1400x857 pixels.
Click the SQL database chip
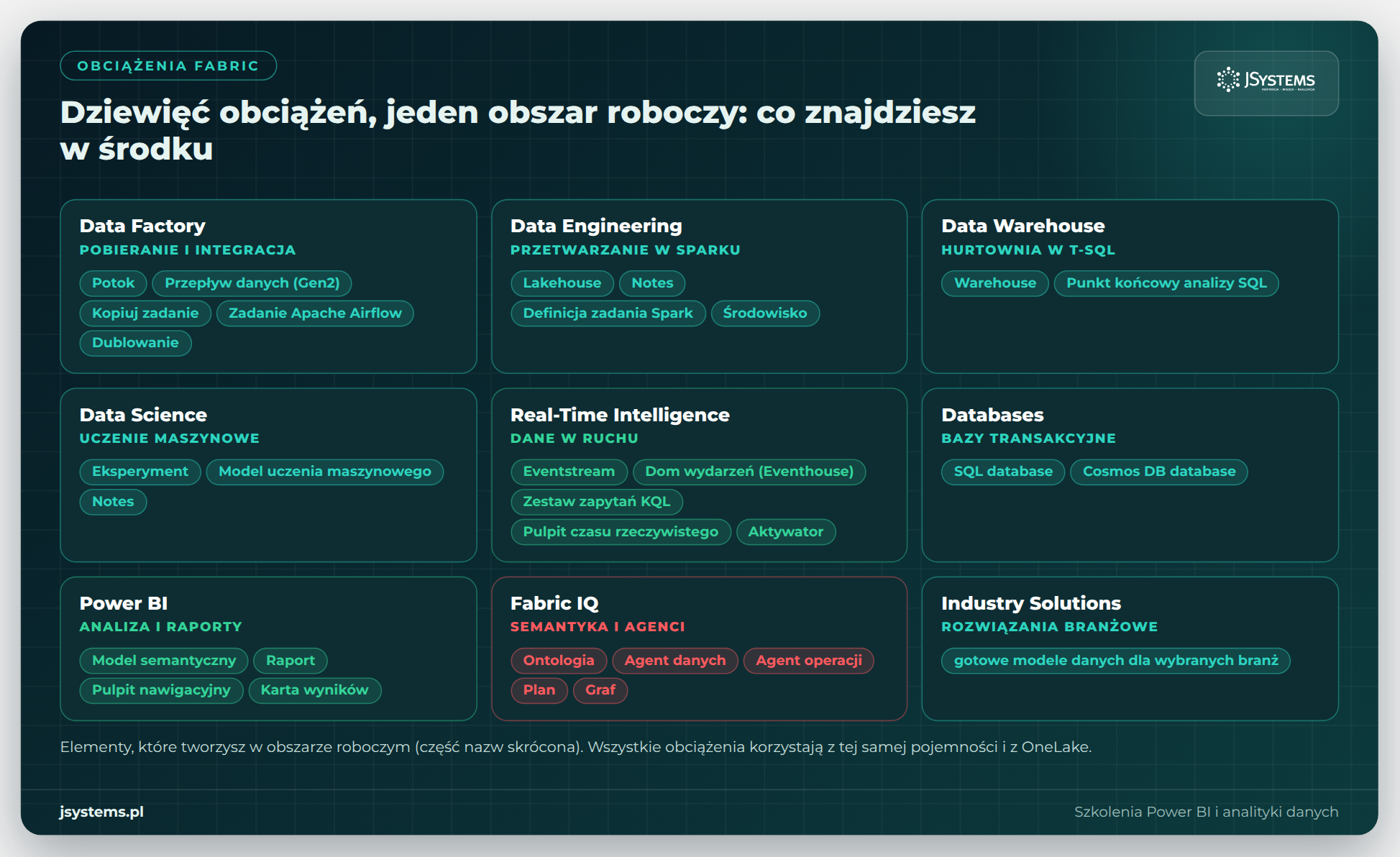click(1003, 472)
